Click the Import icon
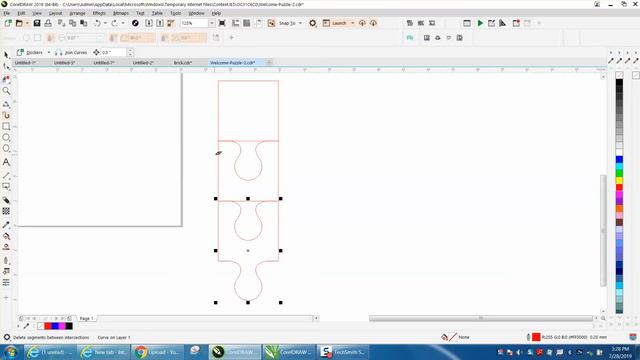This screenshot has height=360, width=640. (149, 23)
